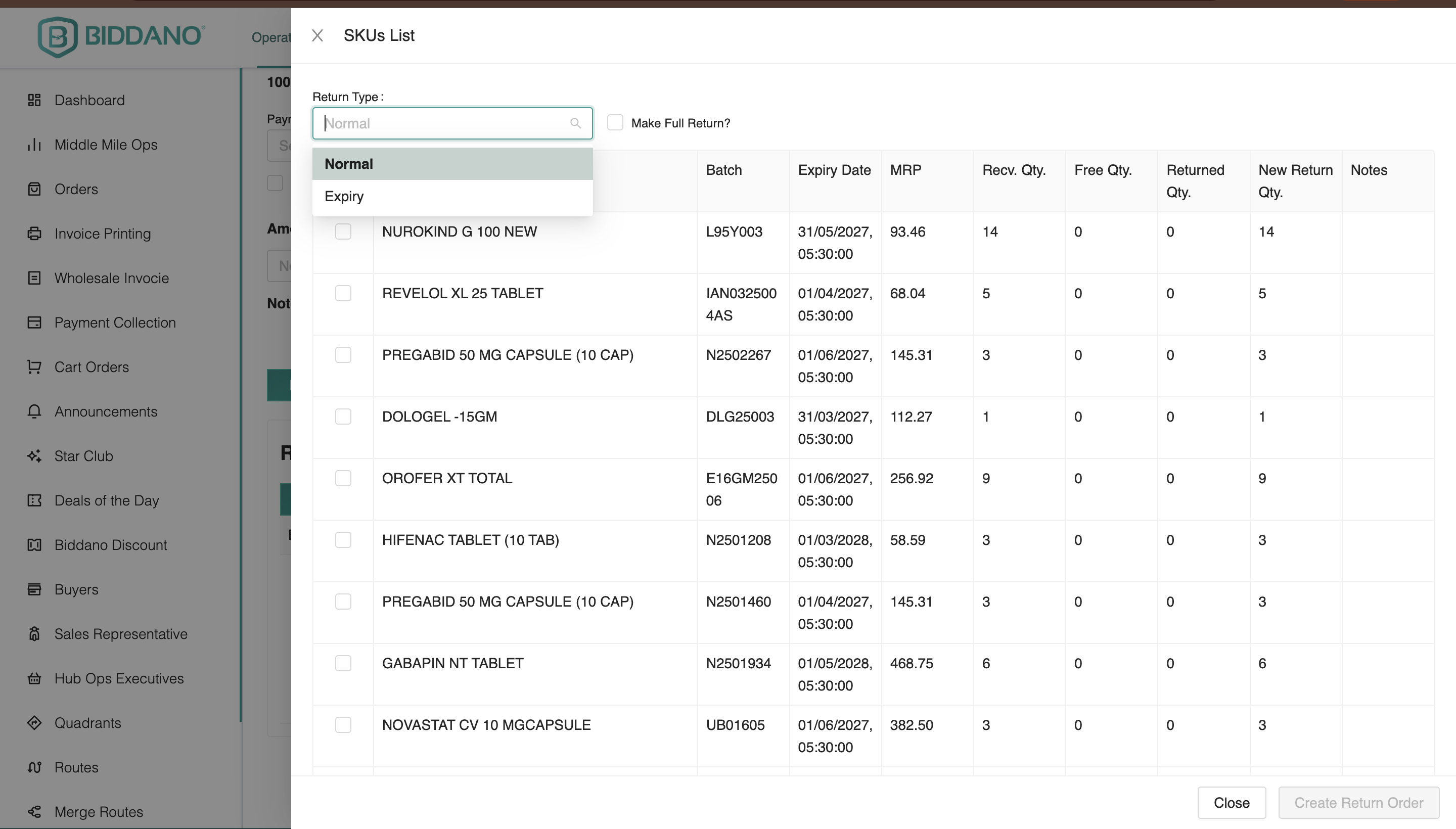Click the Merge Routes icon
The height and width of the screenshot is (829, 1456).
click(34, 811)
